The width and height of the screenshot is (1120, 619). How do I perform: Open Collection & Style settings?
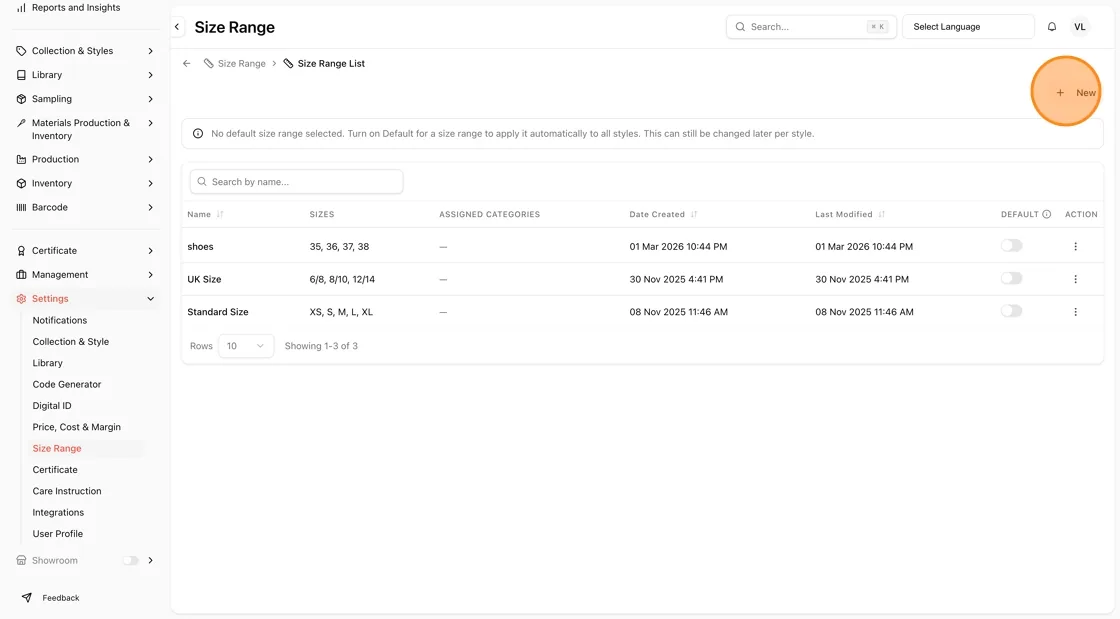pyautogui.click(x=71, y=342)
